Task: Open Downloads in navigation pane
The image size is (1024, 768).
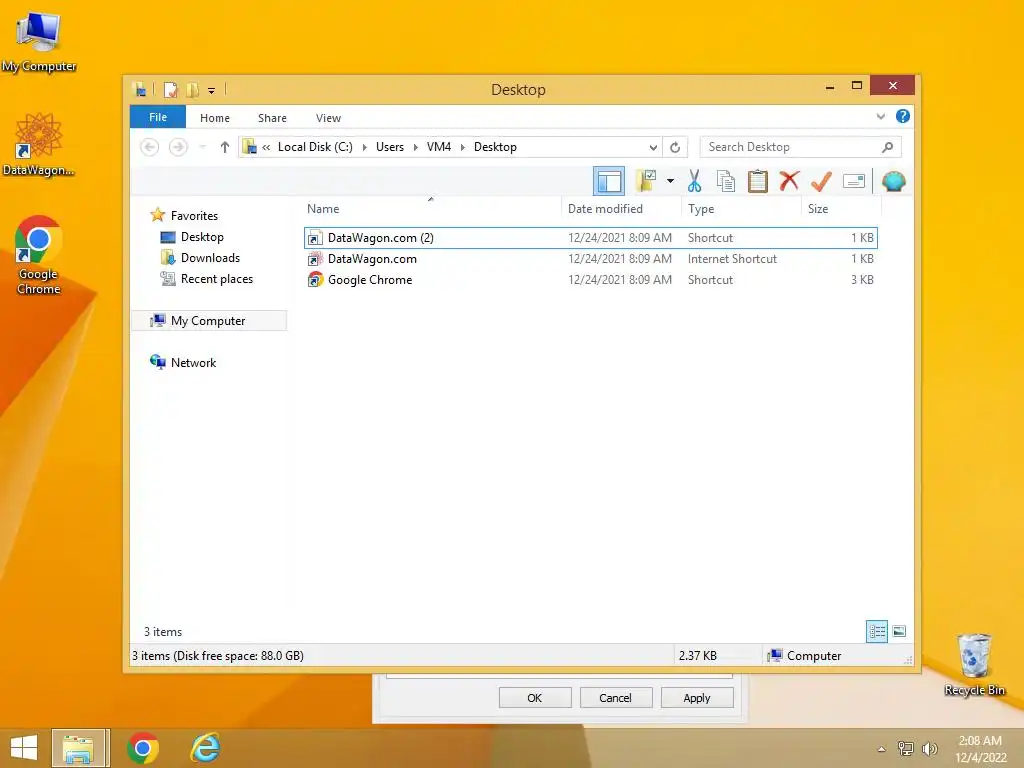Action: click(210, 257)
